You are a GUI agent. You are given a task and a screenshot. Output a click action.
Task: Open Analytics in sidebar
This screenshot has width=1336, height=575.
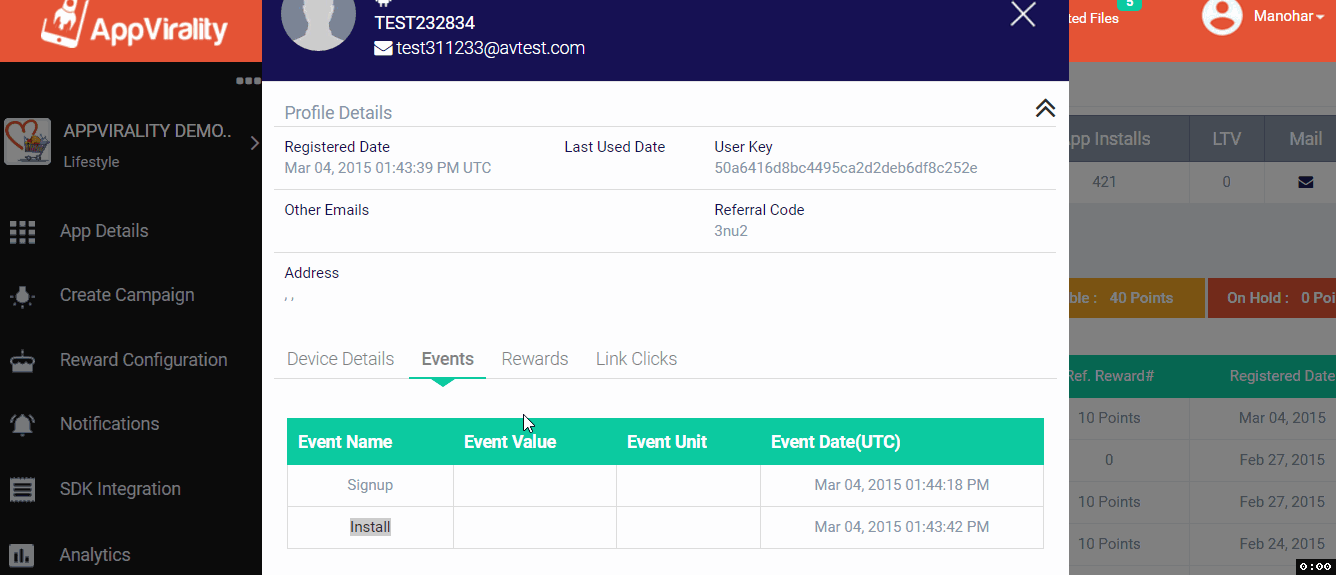coord(95,555)
